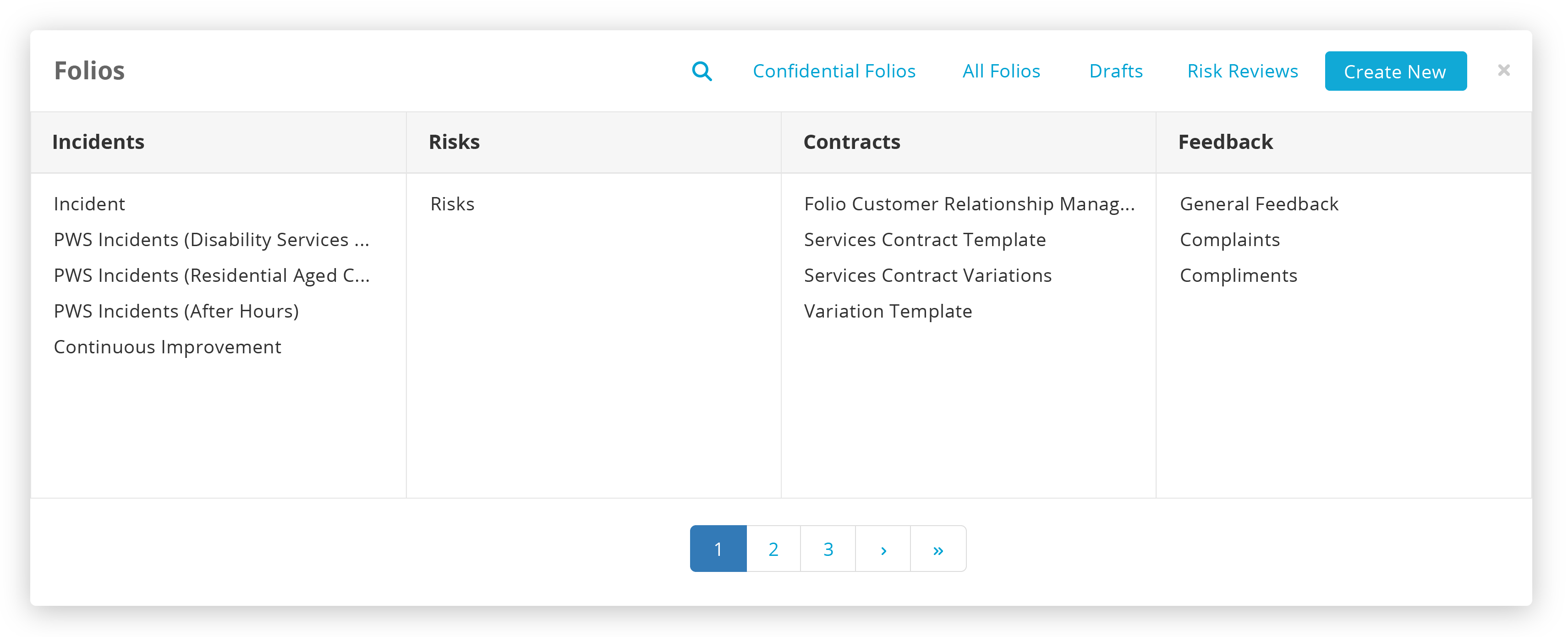Open Continuous Improvement folio
This screenshot has height=637, width=1568.
click(167, 347)
